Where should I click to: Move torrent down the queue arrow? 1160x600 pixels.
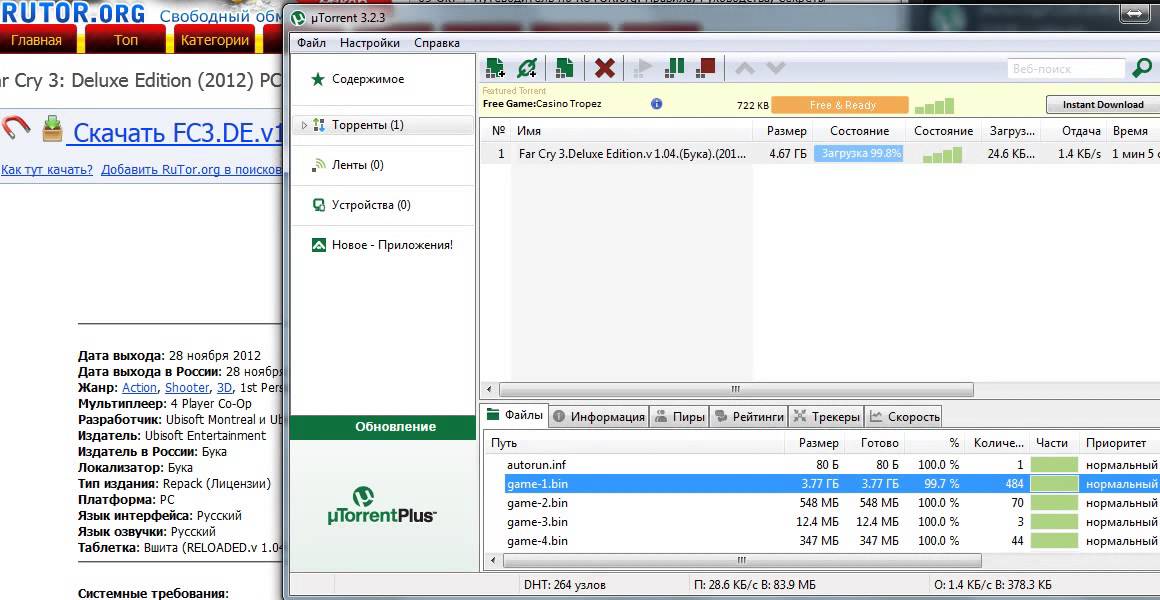tap(775, 69)
